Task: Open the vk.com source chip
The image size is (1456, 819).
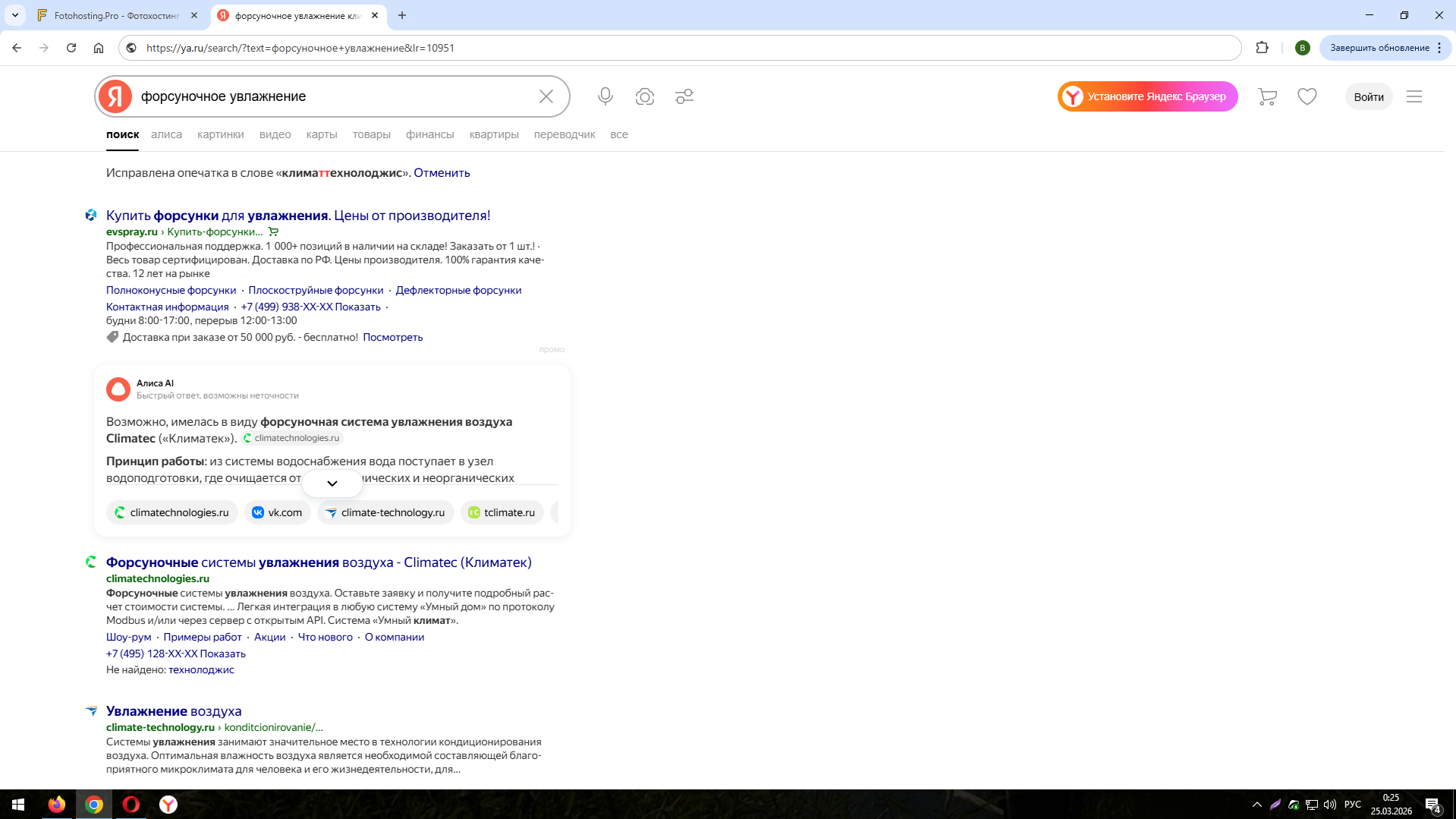Action: coord(277,512)
